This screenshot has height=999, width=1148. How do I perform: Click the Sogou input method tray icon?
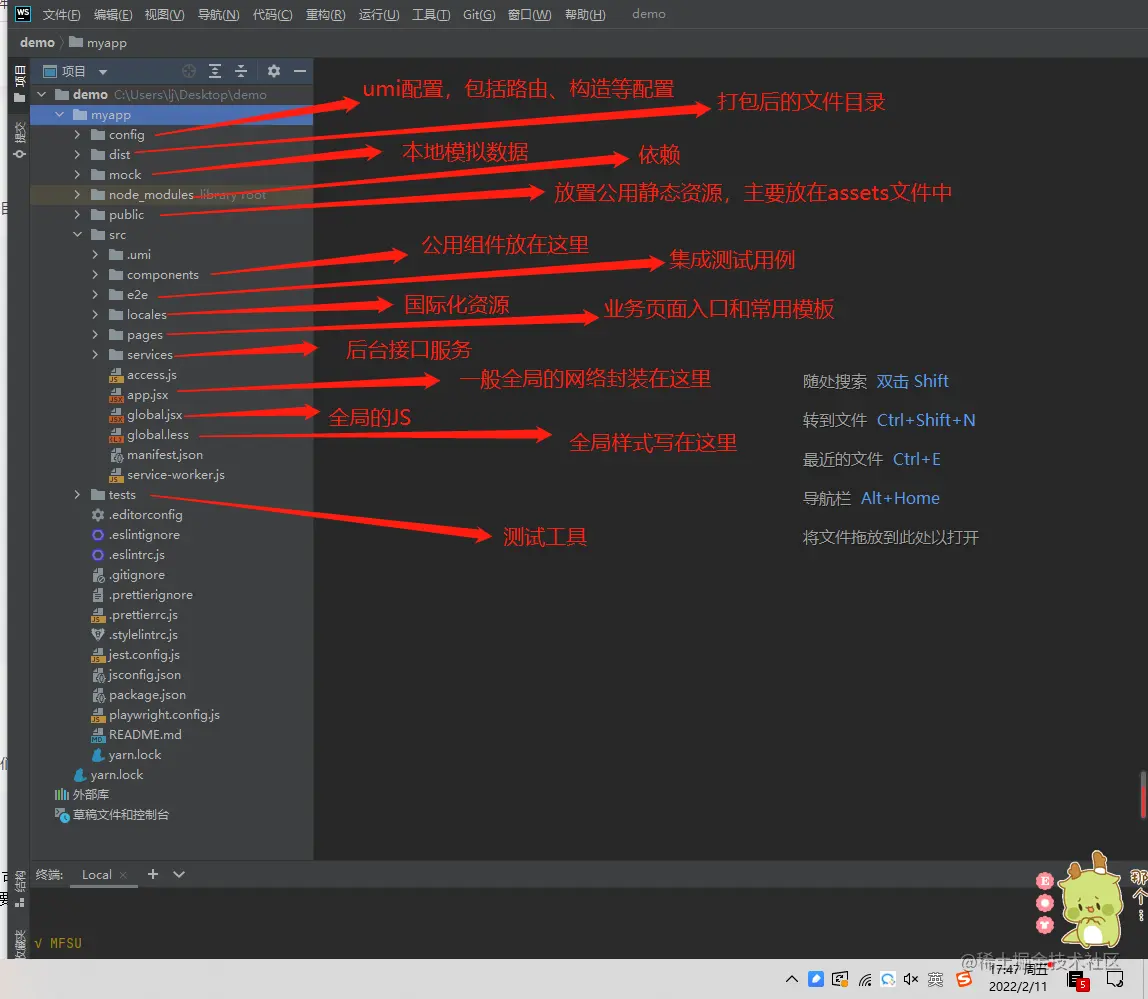964,979
